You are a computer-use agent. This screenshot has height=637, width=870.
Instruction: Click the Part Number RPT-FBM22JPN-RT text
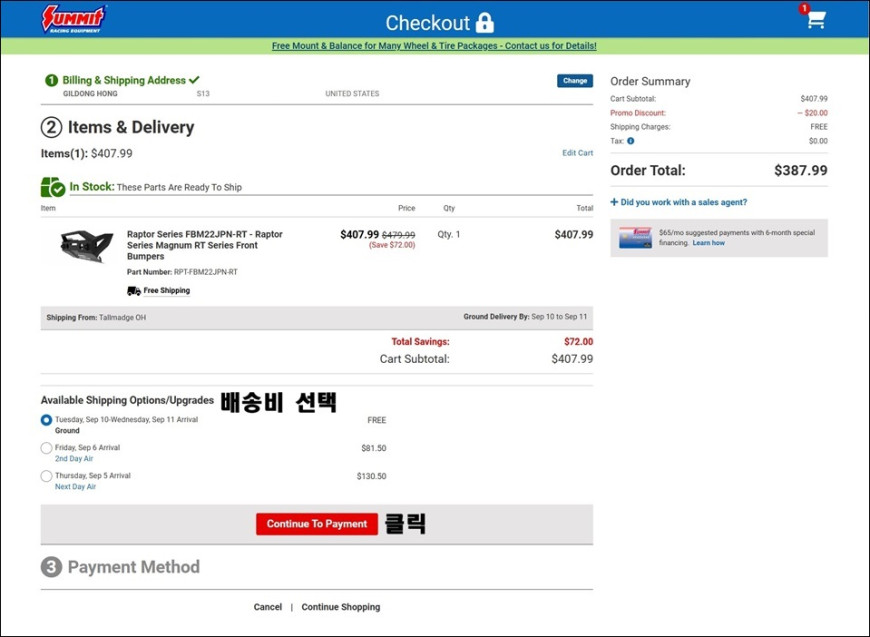pyautogui.click(x=182, y=272)
